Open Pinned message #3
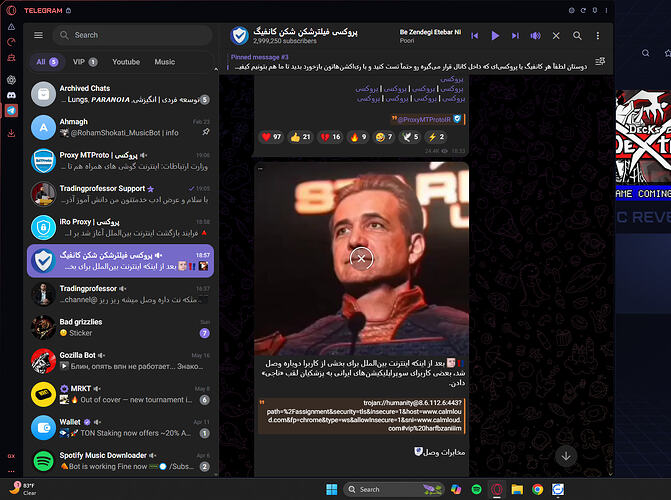Image resolution: width=671 pixels, height=500 pixels. click(409, 62)
